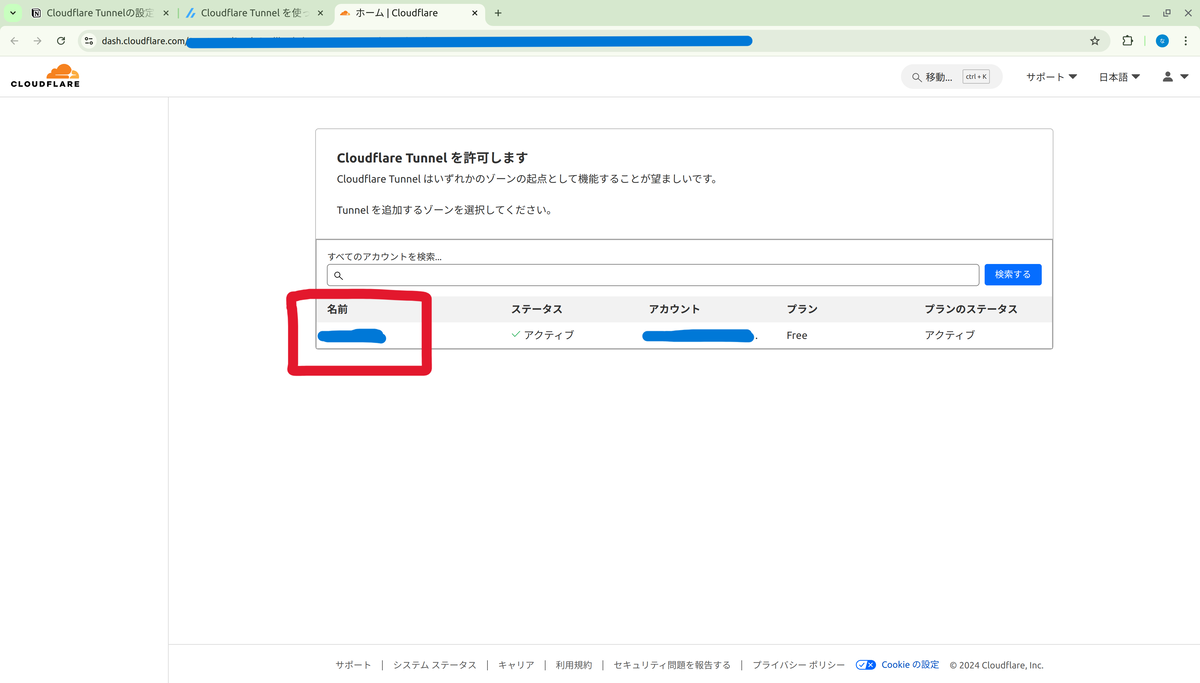Open a new browser tab with plus
The image size is (1200, 683).
(x=498, y=13)
